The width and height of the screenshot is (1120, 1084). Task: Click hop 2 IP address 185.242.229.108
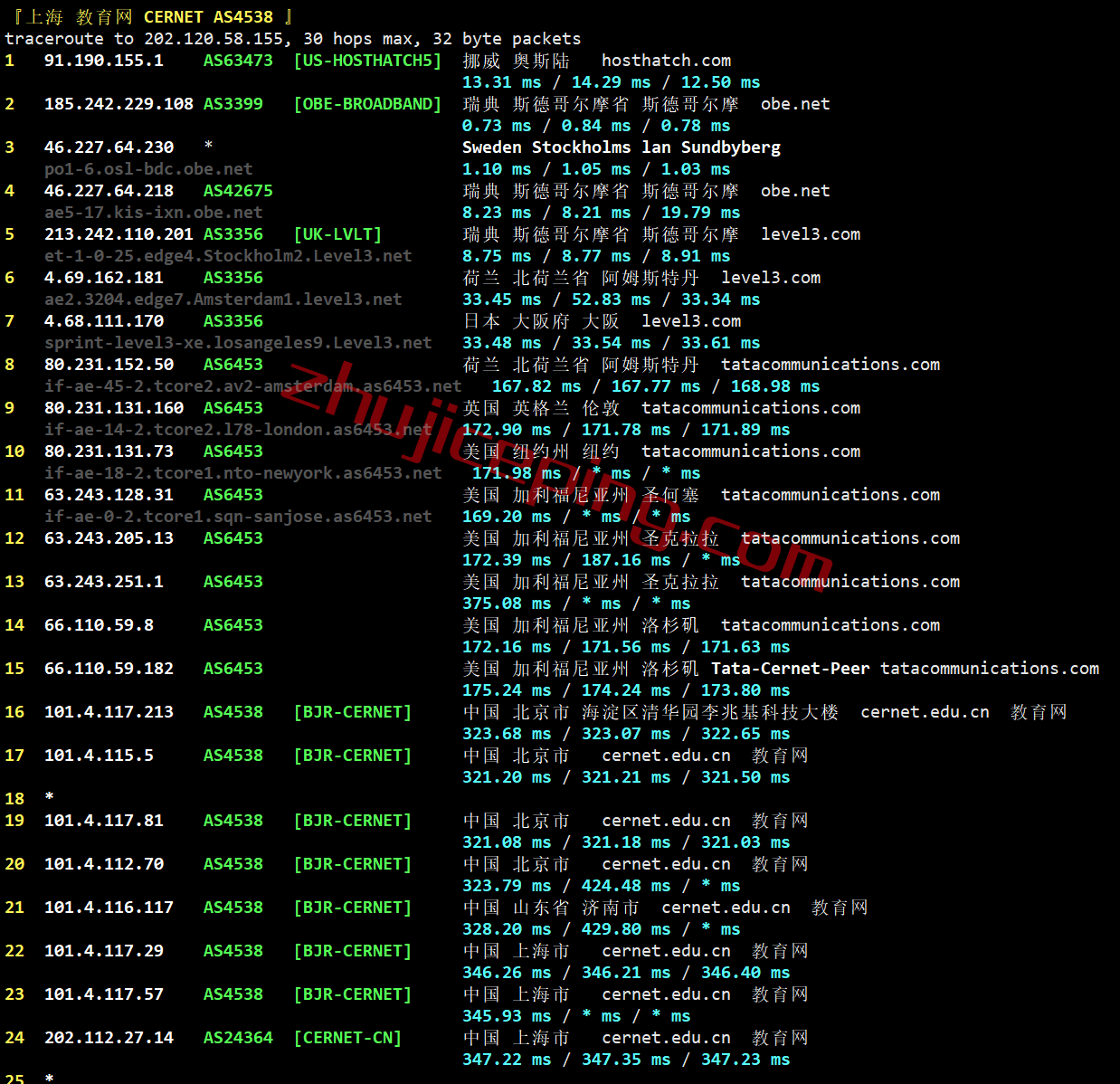pyautogui.click(x=119, y=104)
